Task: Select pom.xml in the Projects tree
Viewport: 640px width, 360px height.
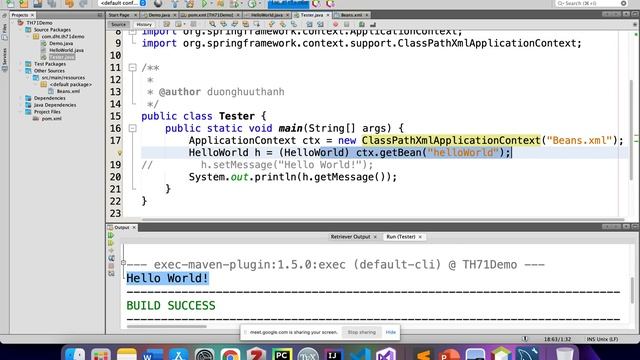Action: tap(51, 119)
